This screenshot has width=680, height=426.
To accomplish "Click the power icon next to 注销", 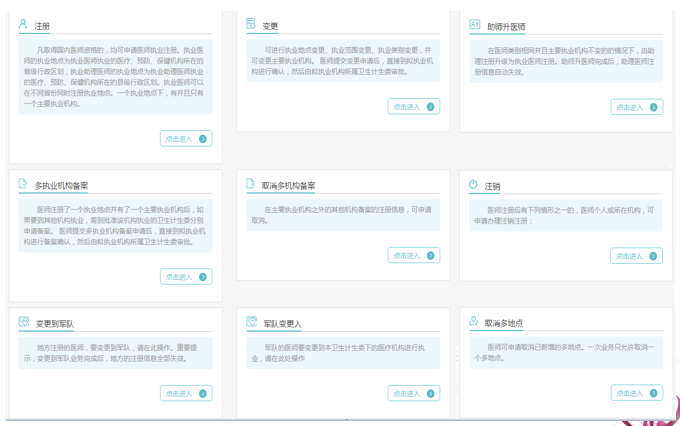I will click(x=474, y=184).
